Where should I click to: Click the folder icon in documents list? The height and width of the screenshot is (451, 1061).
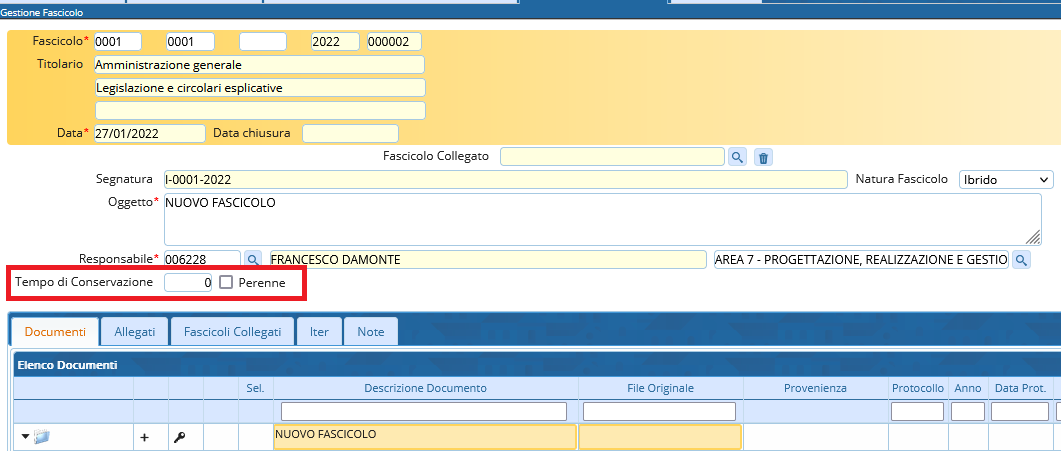click(41, 437)
